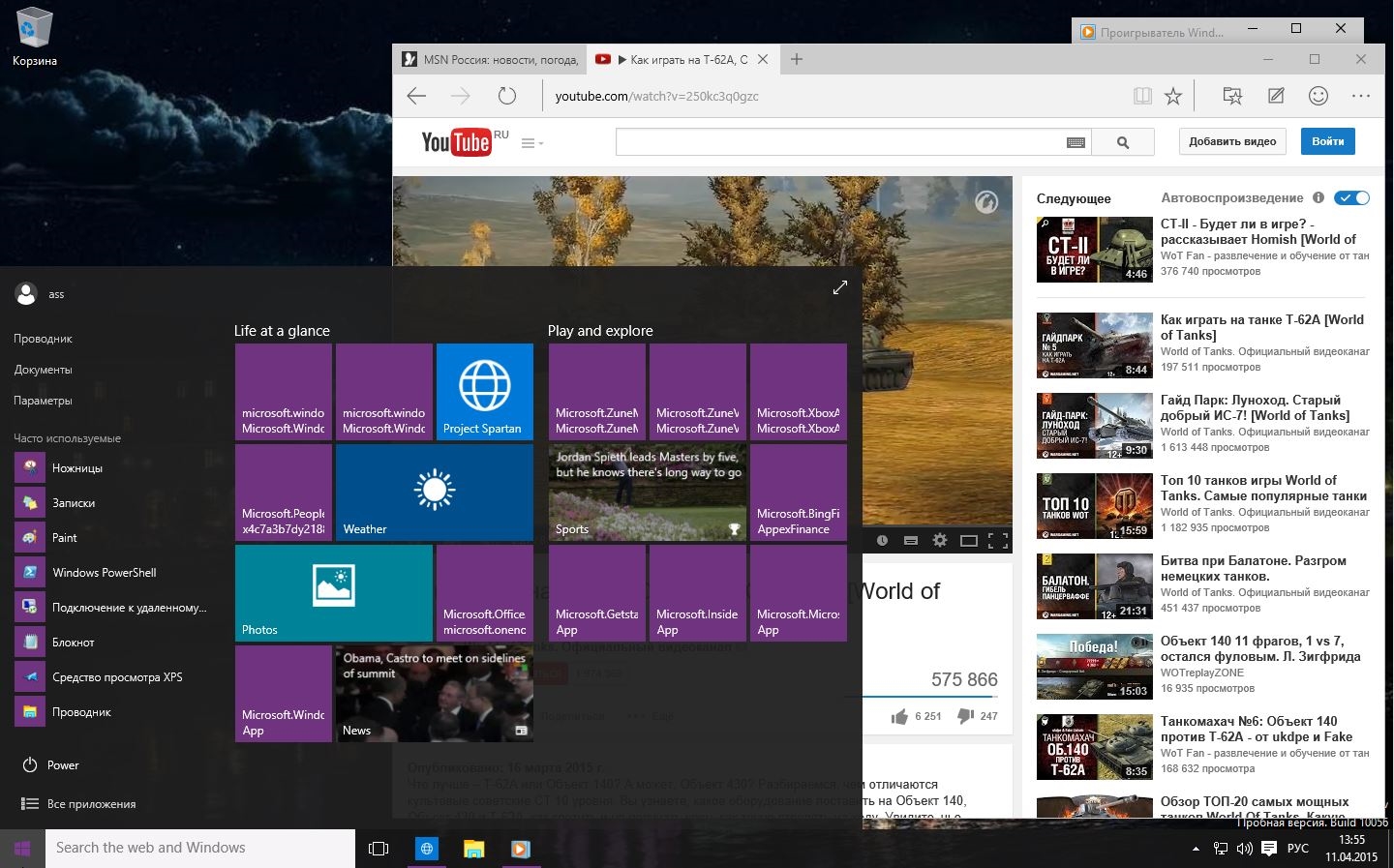Open Task View on the taskbar
This screenshot has width=1394, height=868.
click(x=379, y=849)
